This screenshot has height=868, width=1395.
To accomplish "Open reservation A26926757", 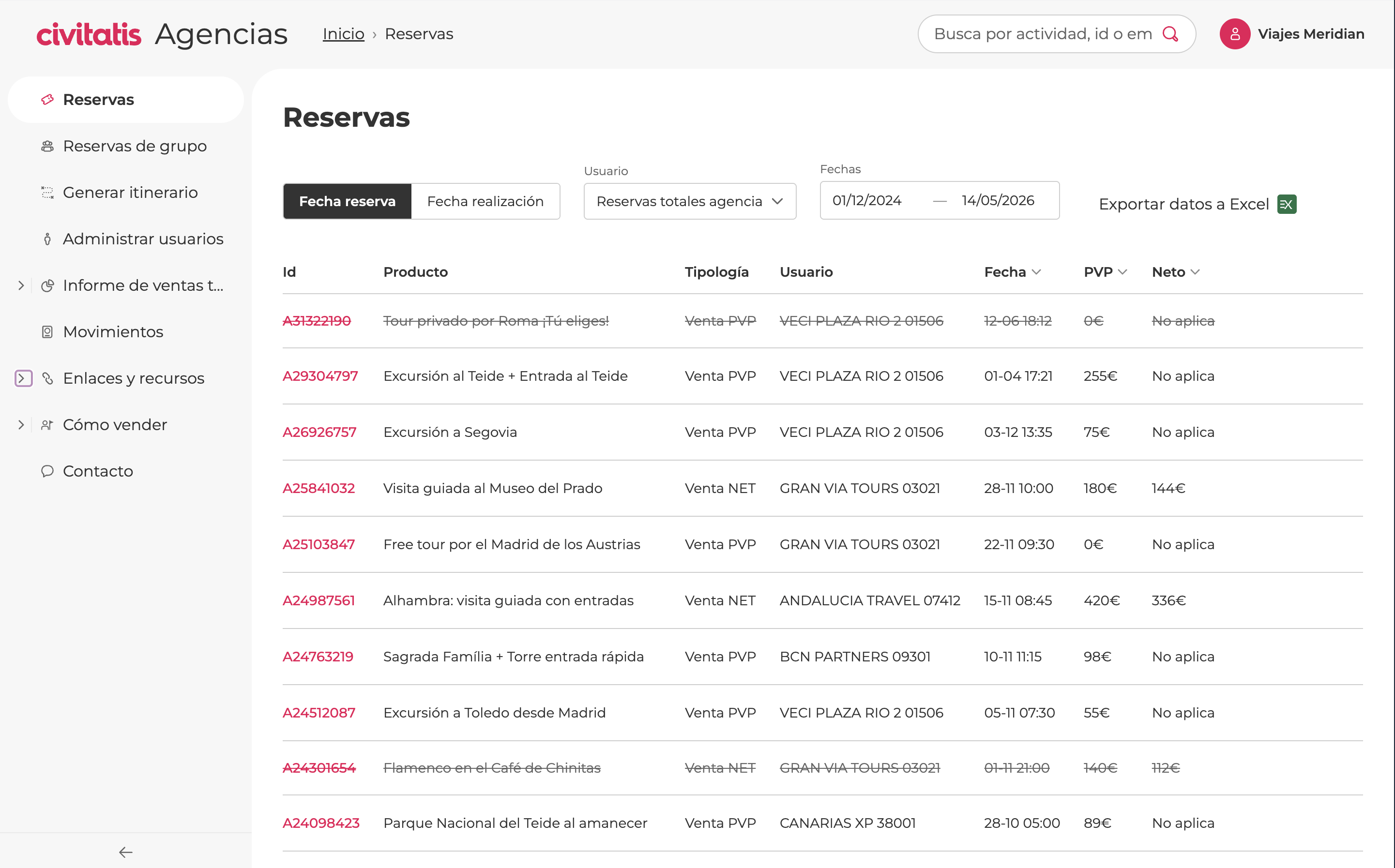I will click(319, 432).
